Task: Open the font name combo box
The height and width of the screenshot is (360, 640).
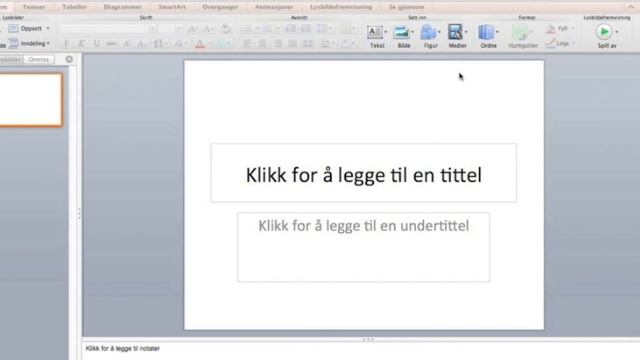Action: [108, 29]
